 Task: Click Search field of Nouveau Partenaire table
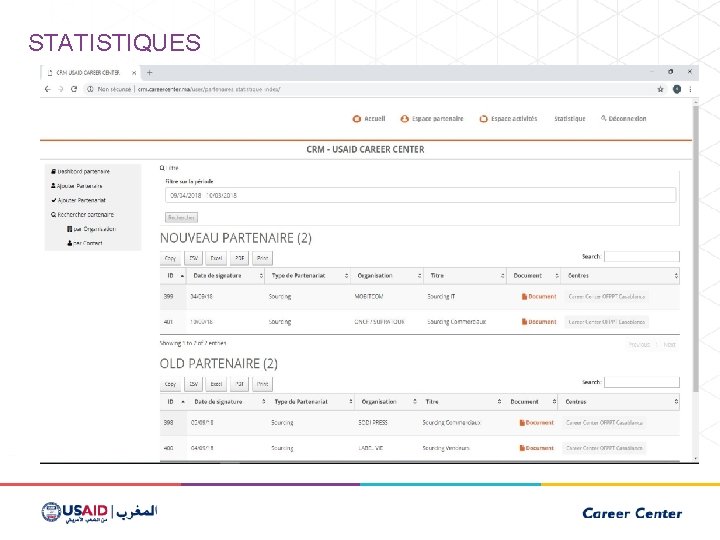pos(642,256)
